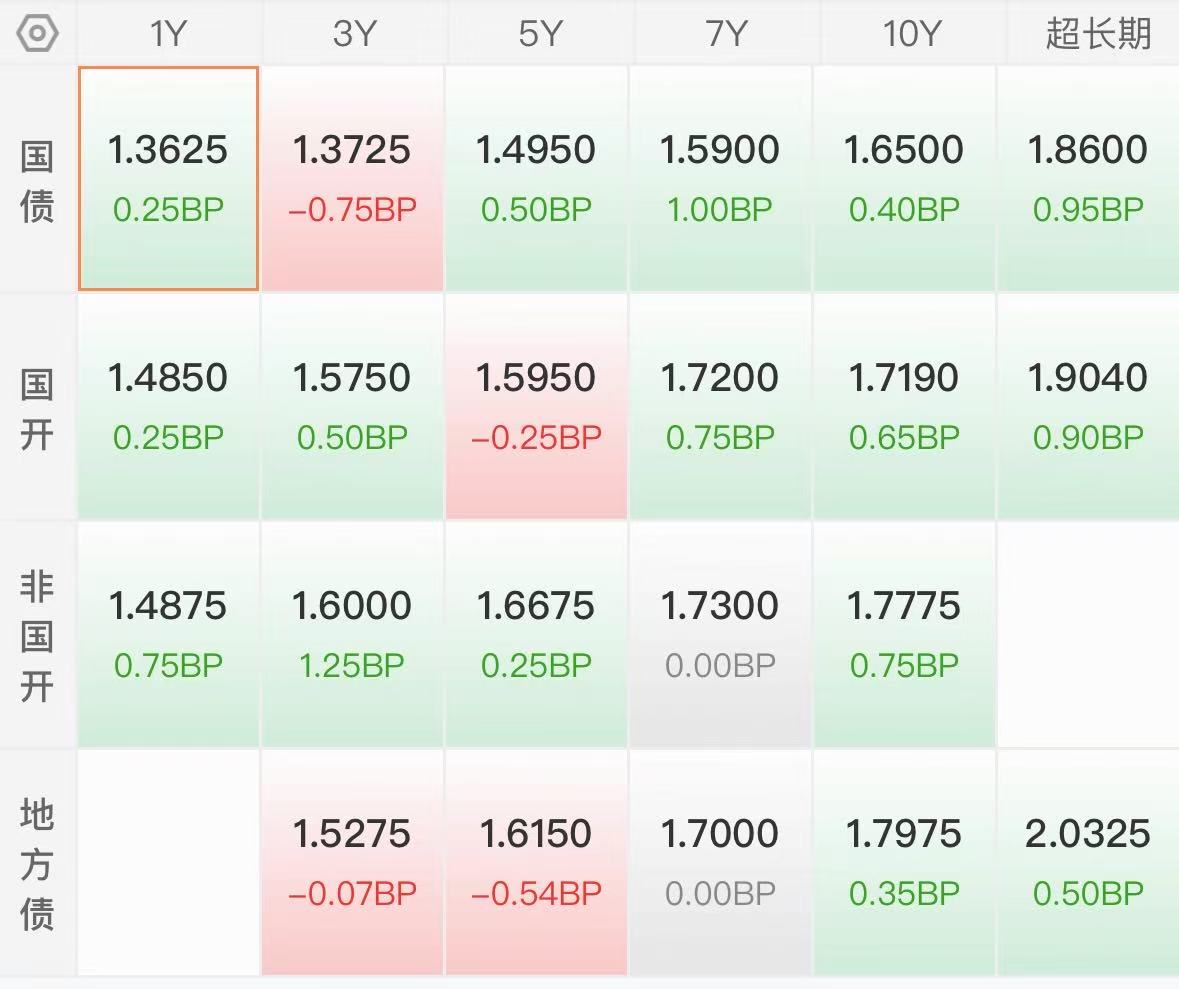Open 地方债 超长期 cell showing 2.0325

pos(1088,862)
